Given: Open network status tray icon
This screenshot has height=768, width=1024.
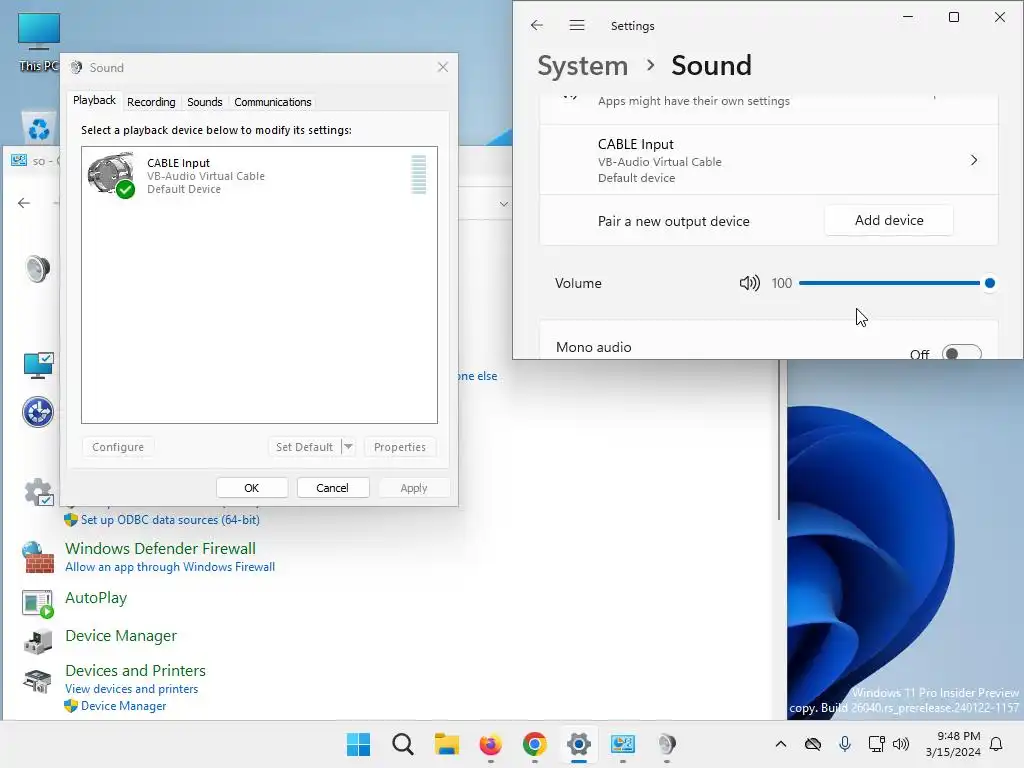Looking at the screenshot, I should point(876,744).
